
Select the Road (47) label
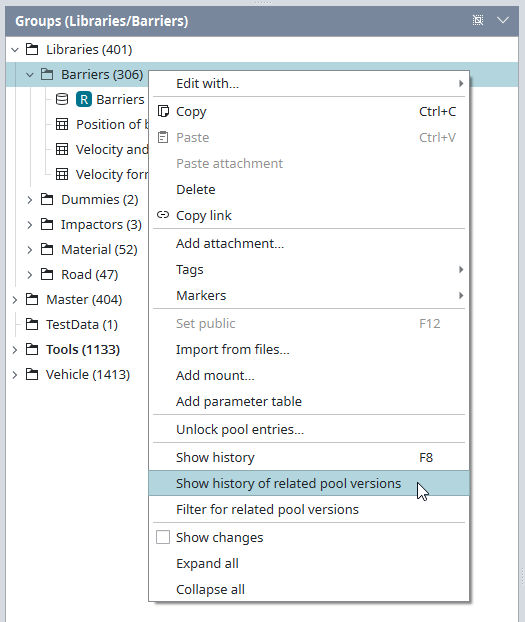point(89,274)
